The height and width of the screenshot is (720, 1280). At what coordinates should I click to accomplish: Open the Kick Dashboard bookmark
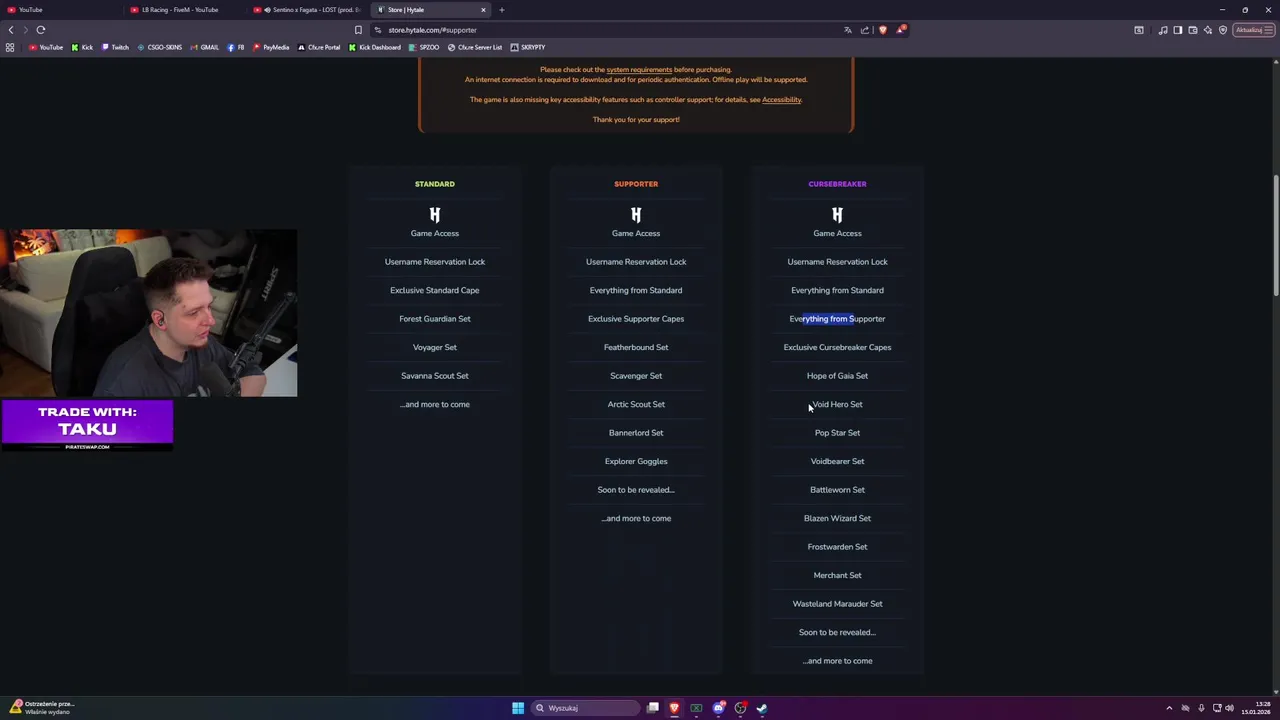tap(375, 47)
